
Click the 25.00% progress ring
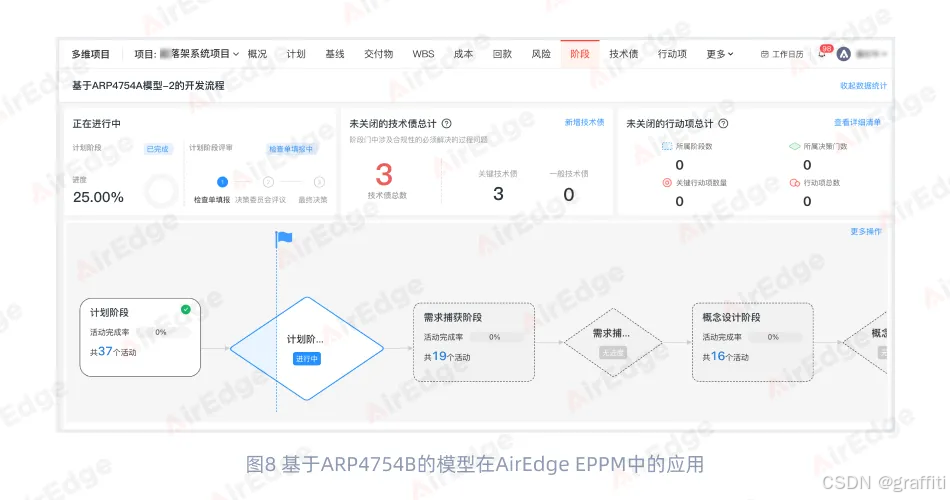161,191
